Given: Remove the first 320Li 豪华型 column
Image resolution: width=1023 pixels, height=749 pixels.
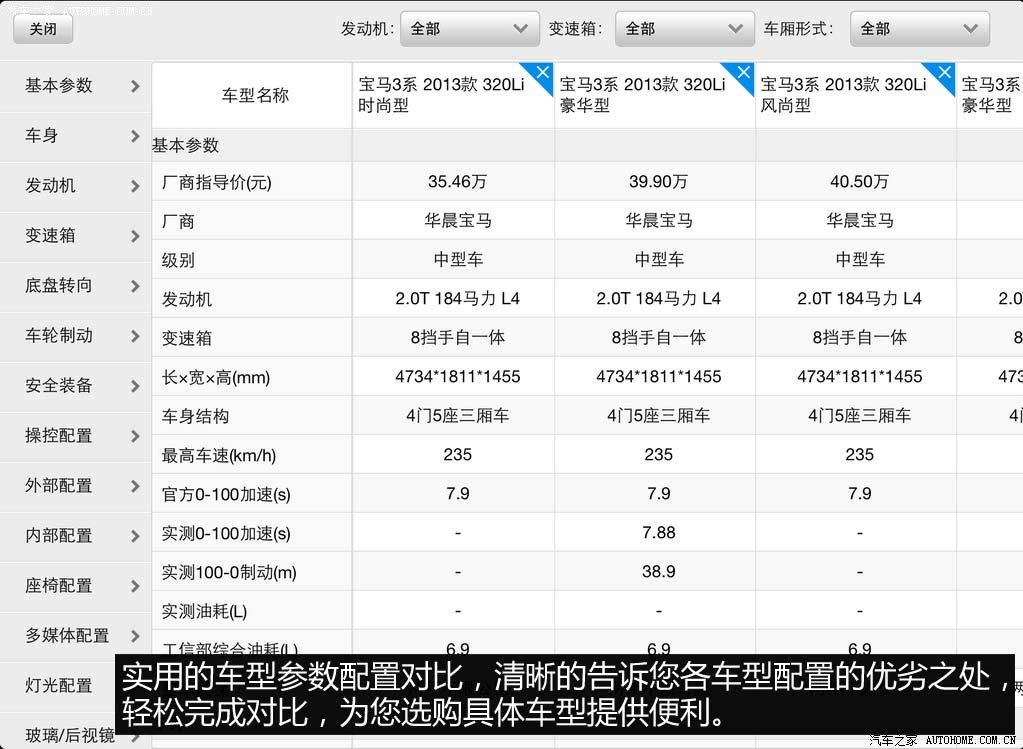Looking at the screenshot, I should (744, 72).
